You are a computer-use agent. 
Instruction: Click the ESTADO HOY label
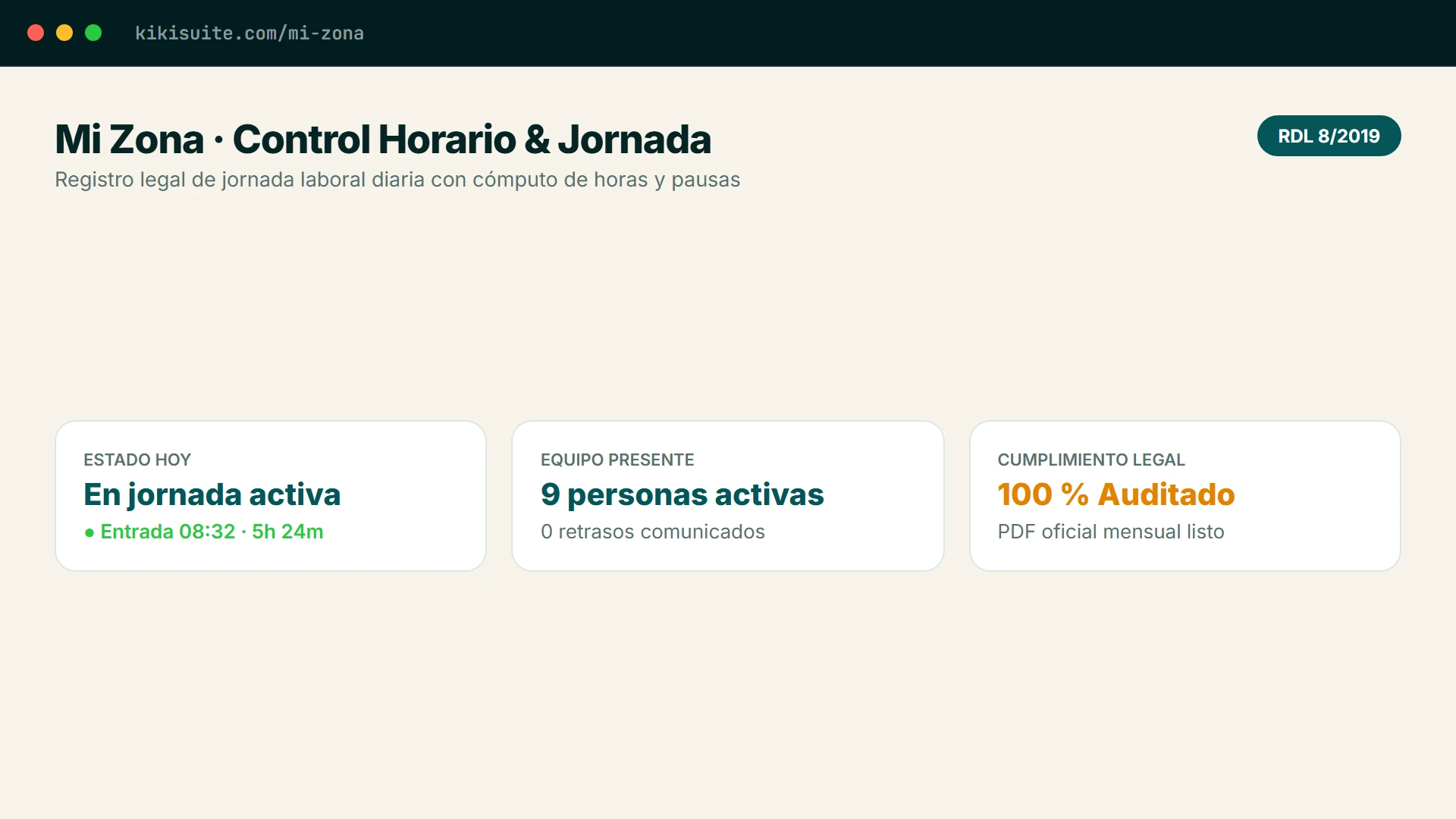click(x=137, y=460)
